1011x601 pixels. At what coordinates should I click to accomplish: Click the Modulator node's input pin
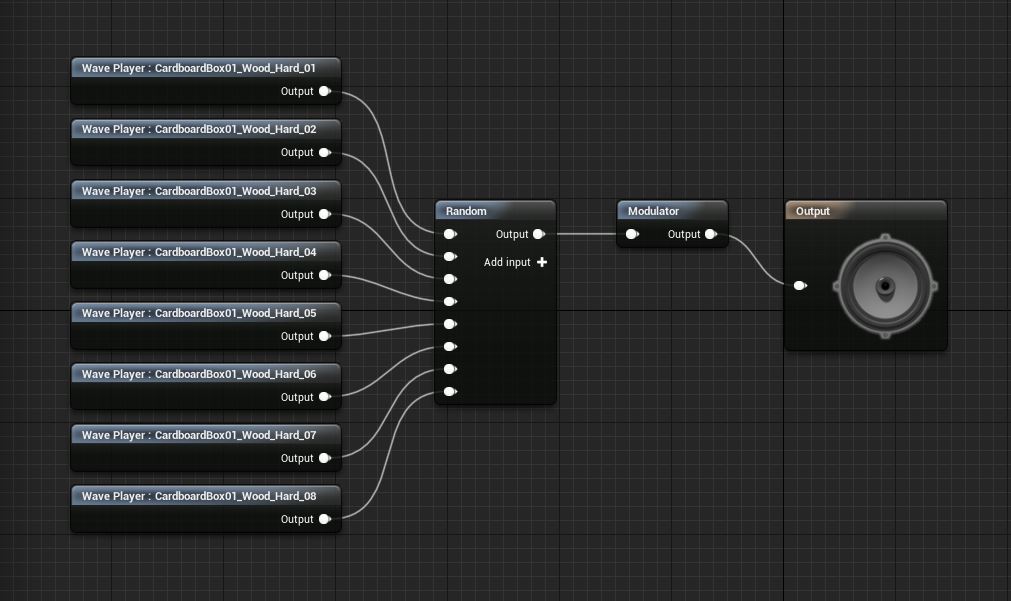click(x=631, y=235)
